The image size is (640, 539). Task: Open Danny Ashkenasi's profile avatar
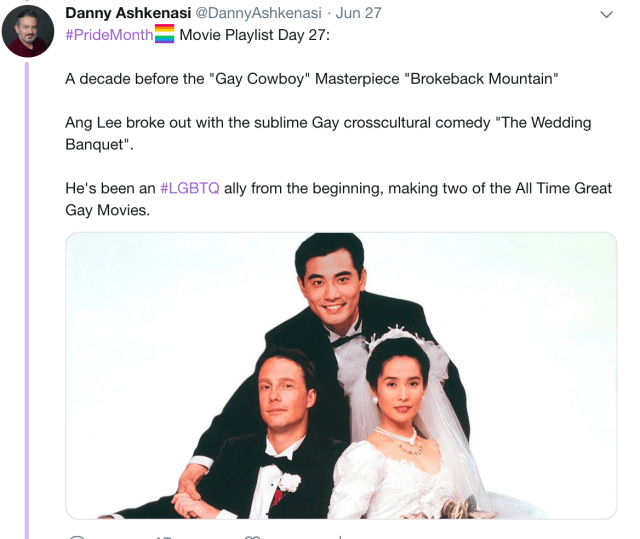click(x=28, y=31)
